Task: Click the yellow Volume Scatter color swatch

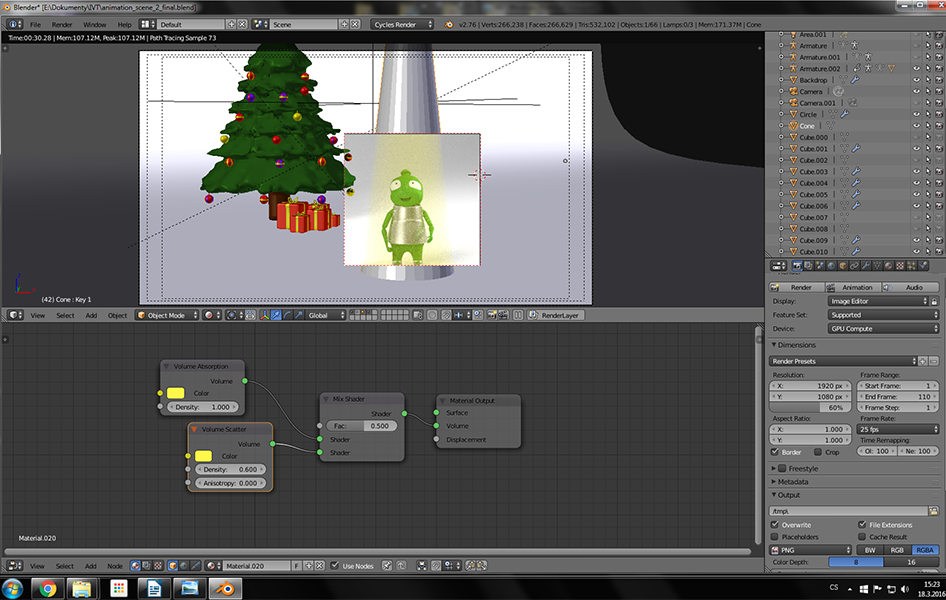Action: [x=204, y=456]
